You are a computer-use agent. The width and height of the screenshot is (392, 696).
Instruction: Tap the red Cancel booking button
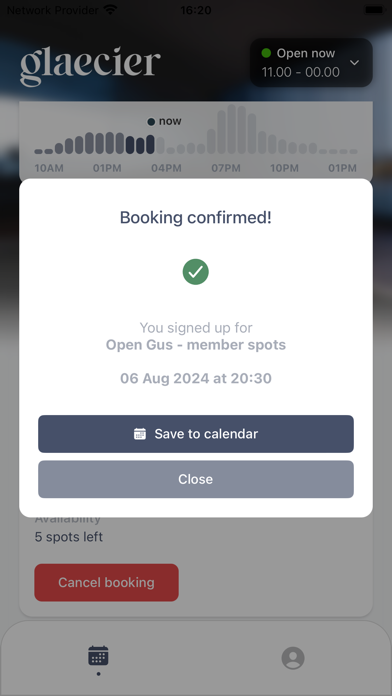107,582
